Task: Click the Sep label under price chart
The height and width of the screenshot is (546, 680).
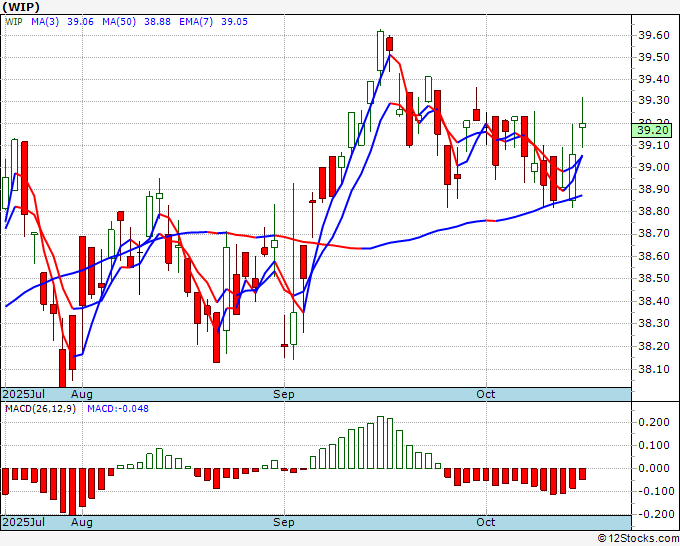Action: [x=284, y=395]
